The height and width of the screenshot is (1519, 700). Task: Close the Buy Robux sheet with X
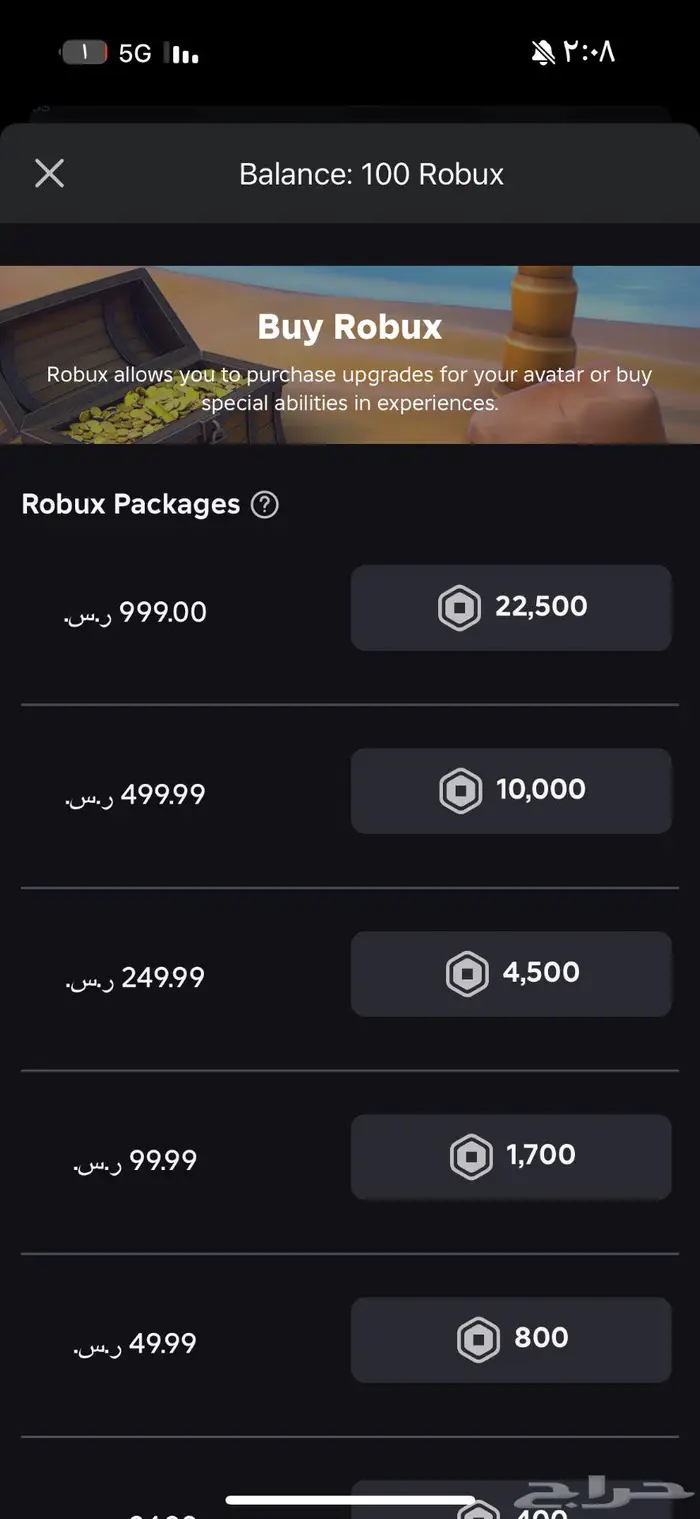pyautogui.click(x=49, y=174)
